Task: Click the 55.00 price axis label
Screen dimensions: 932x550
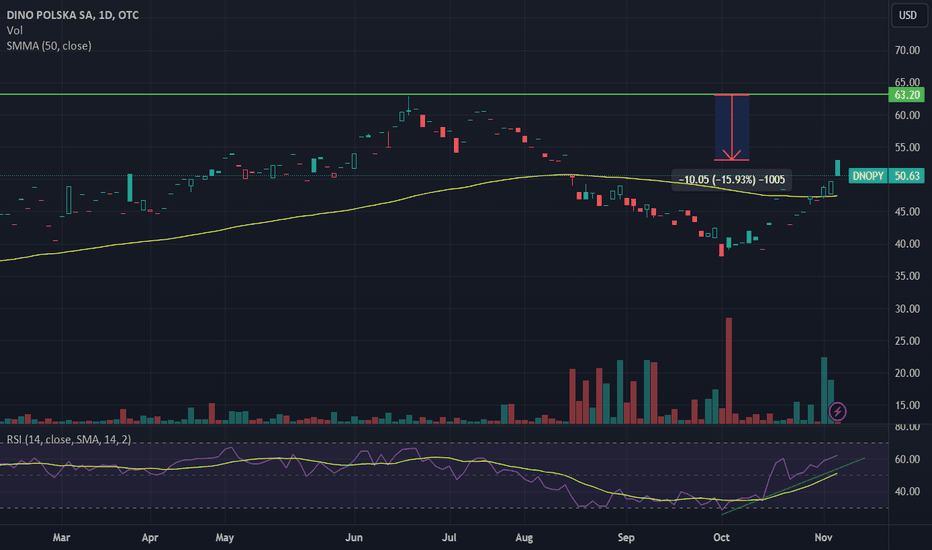Action: click(x=907, y=147)
